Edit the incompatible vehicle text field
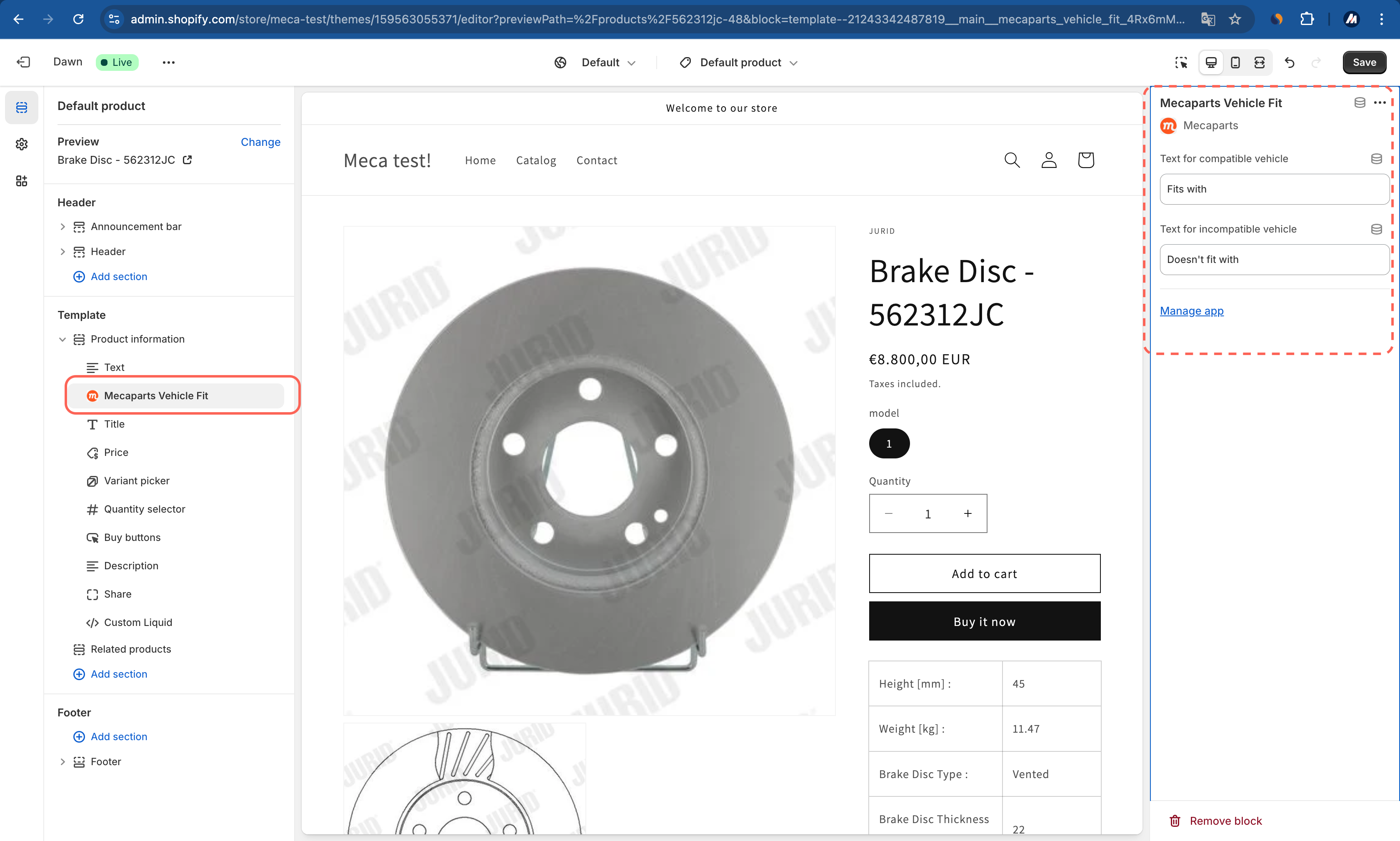 click(1274, 260)
